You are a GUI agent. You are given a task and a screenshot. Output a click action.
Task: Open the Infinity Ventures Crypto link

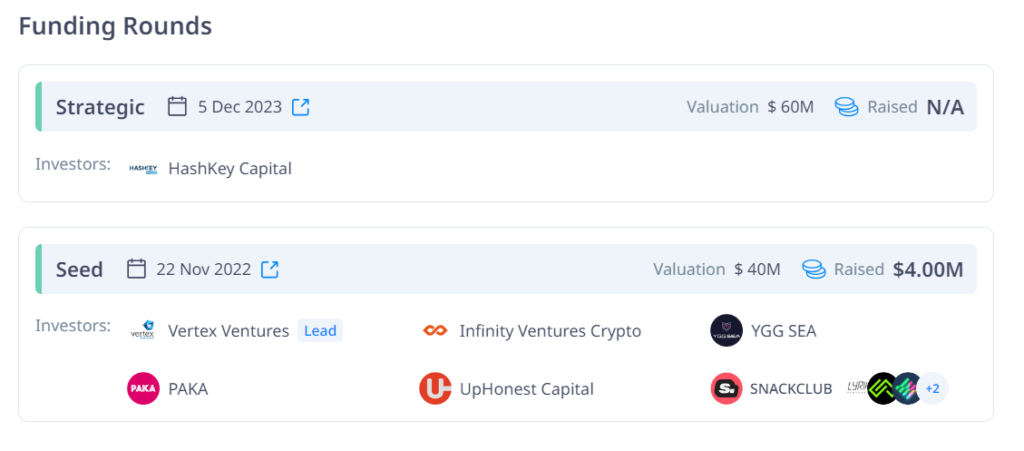point(550,331)
